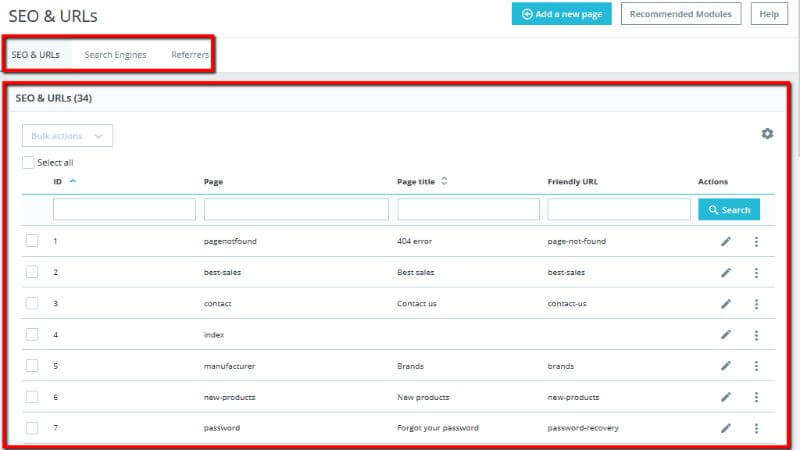Tick the new-products row checkbox
800x450 pixels.
click(32, 396)
